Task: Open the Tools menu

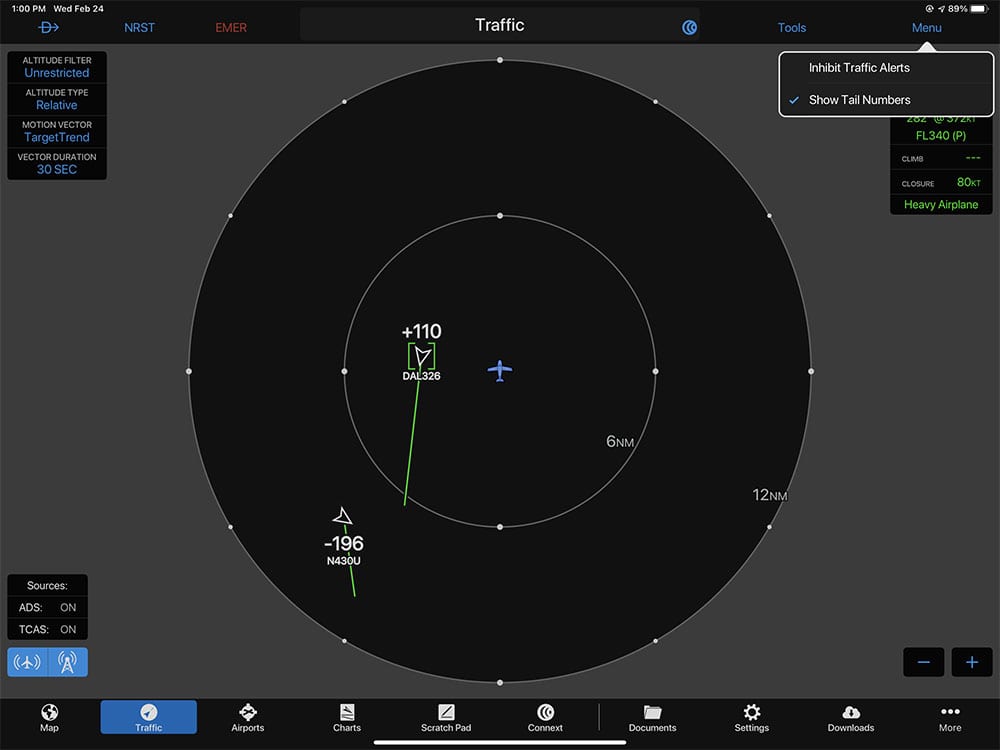Action: 791,27
